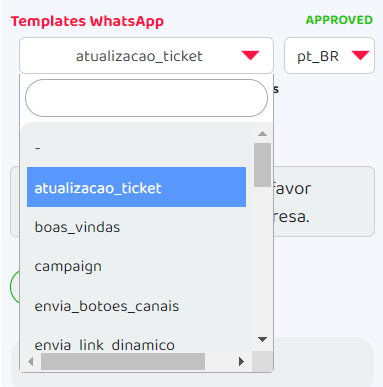The height and width of the screenshot is (387, 383).
Task: Click the green APPROVED status label
Action: [x=339, y=20]
